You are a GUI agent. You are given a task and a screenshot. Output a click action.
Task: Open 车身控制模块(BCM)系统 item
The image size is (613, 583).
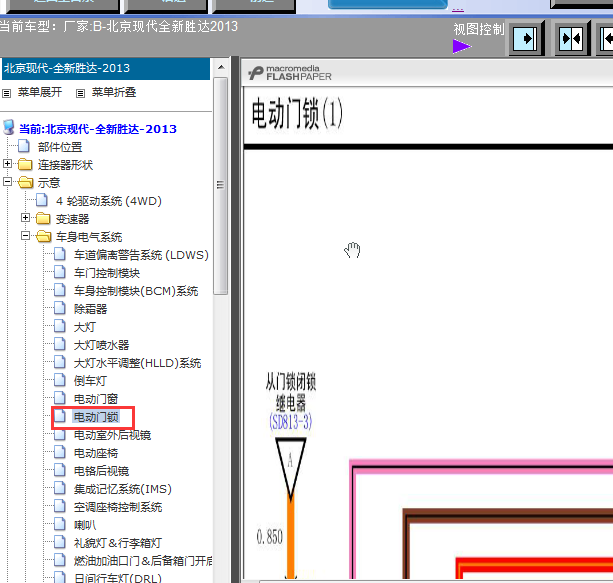pyautogui.click(x=136, y=291)
